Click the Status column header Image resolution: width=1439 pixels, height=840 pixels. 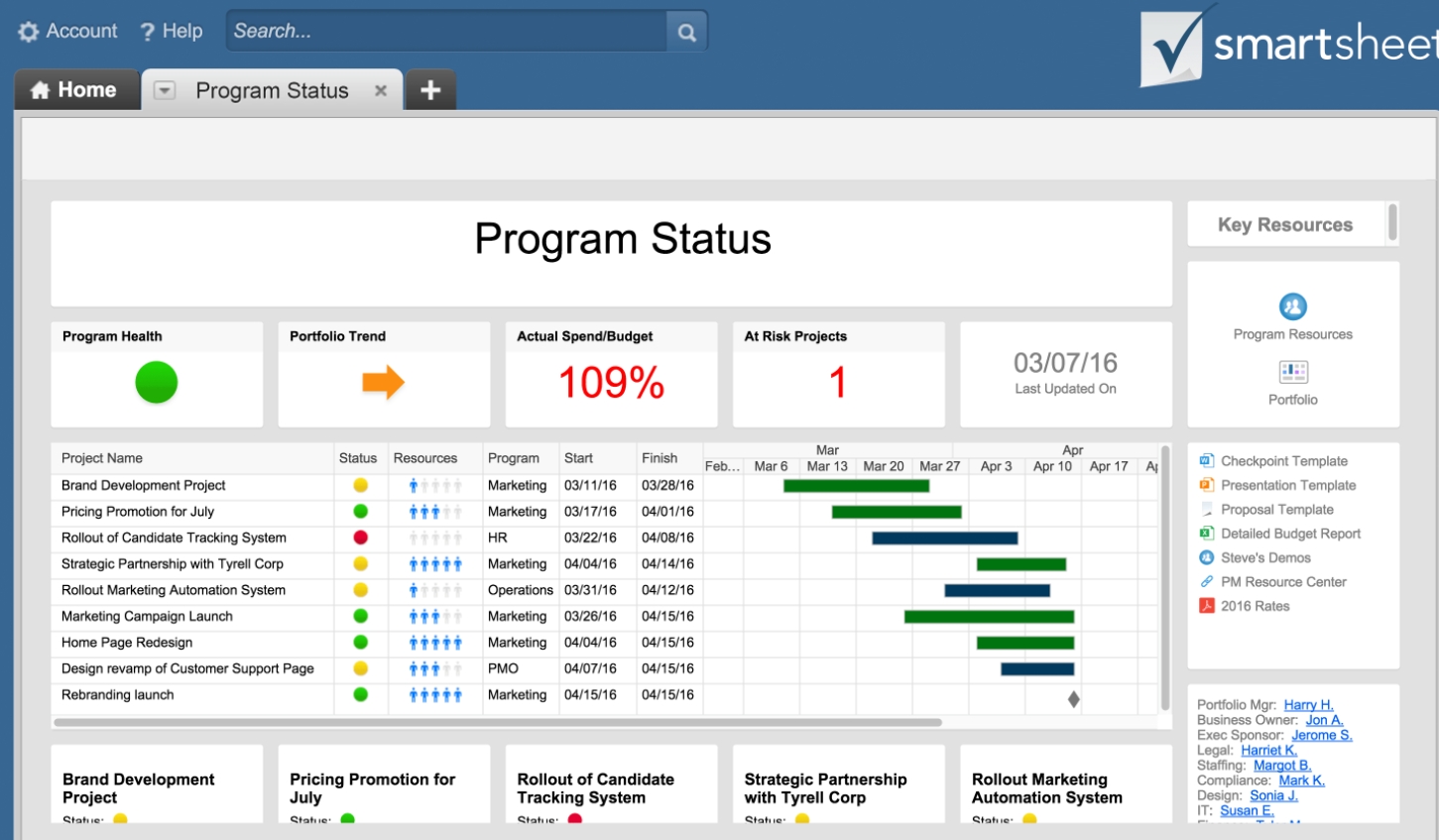click(358, 458)
